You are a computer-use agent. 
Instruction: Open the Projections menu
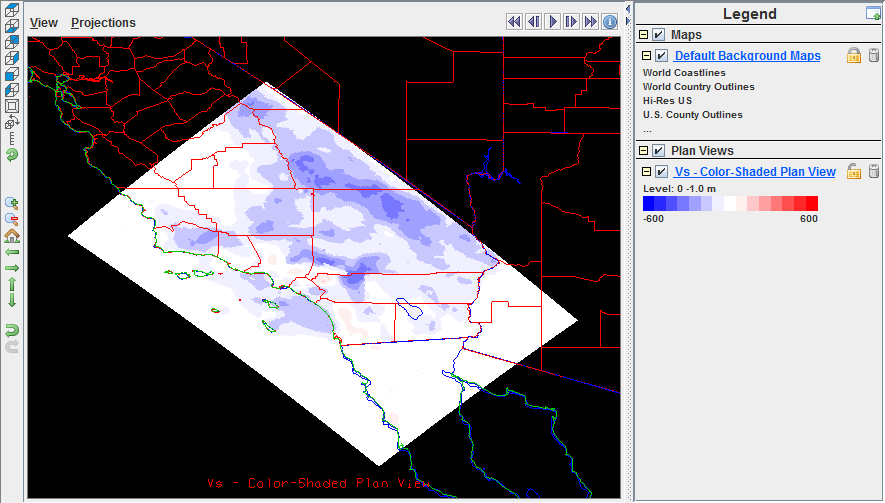103,22
